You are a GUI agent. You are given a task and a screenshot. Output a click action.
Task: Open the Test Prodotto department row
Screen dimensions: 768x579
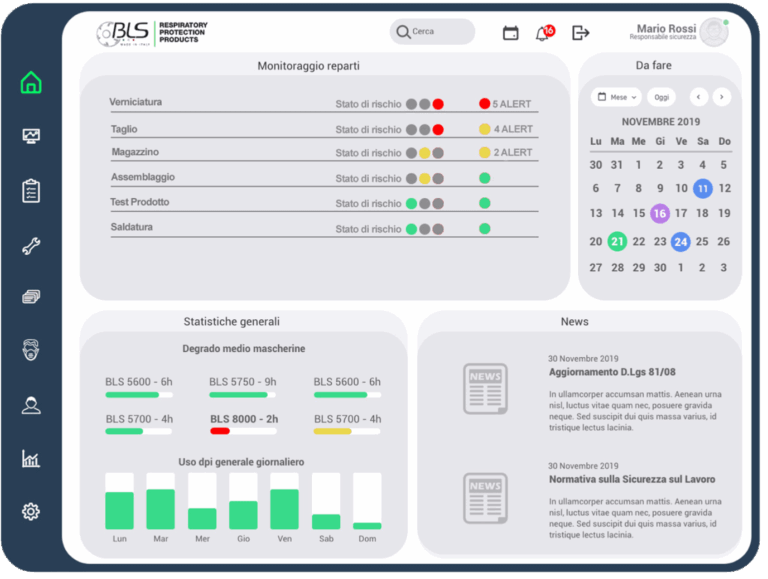324,202
